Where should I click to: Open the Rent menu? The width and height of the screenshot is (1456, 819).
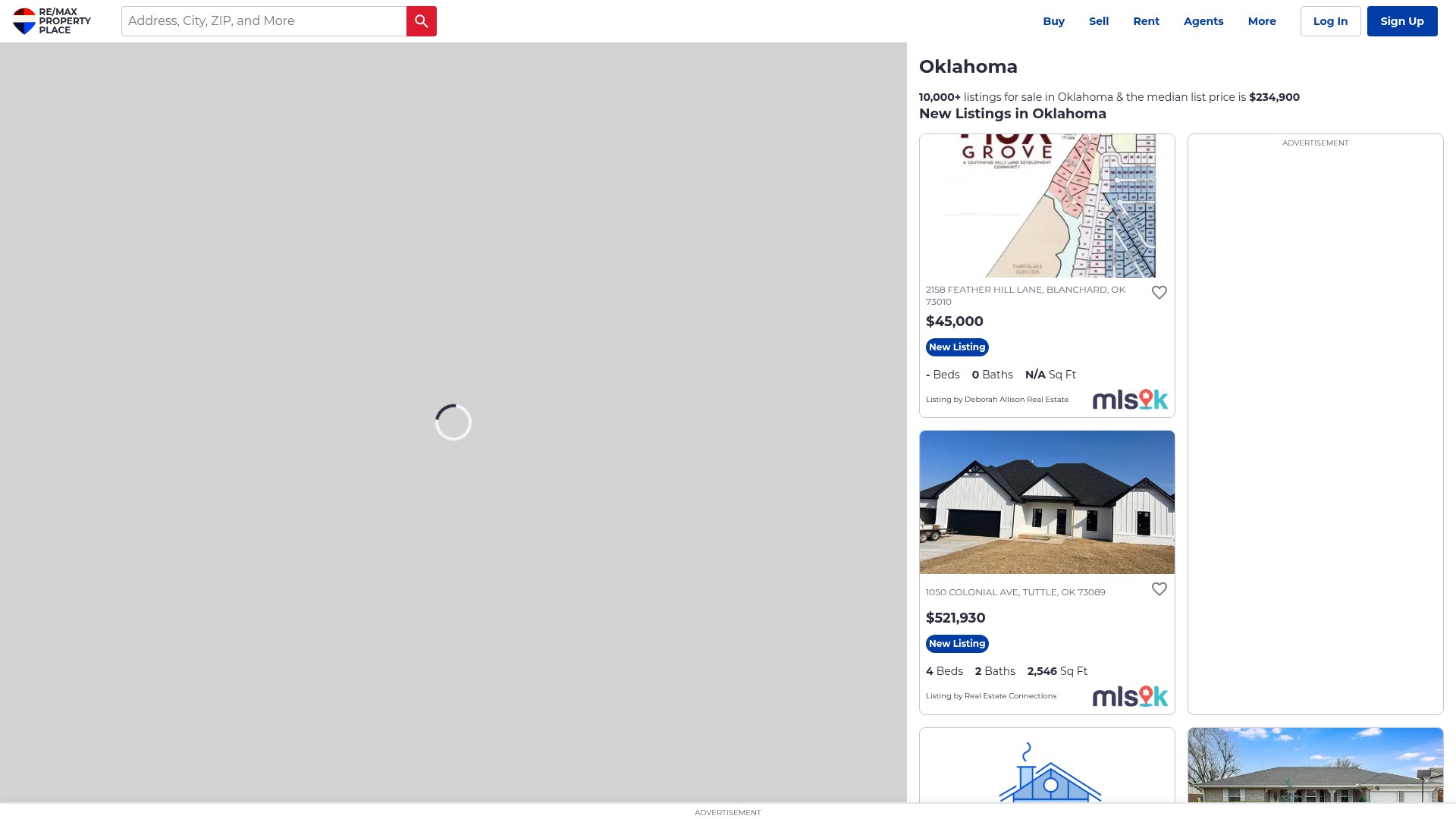(x=1146, y=21)
